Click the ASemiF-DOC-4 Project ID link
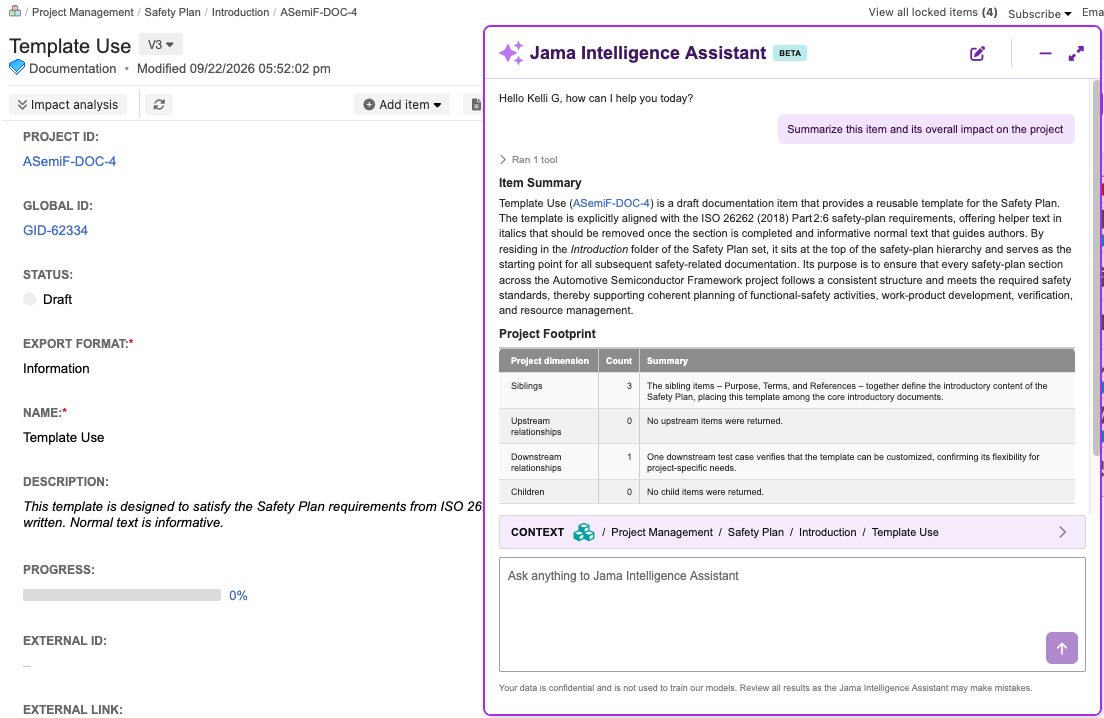The width and height of the screenshot is (1104, 718). (70, 161)
